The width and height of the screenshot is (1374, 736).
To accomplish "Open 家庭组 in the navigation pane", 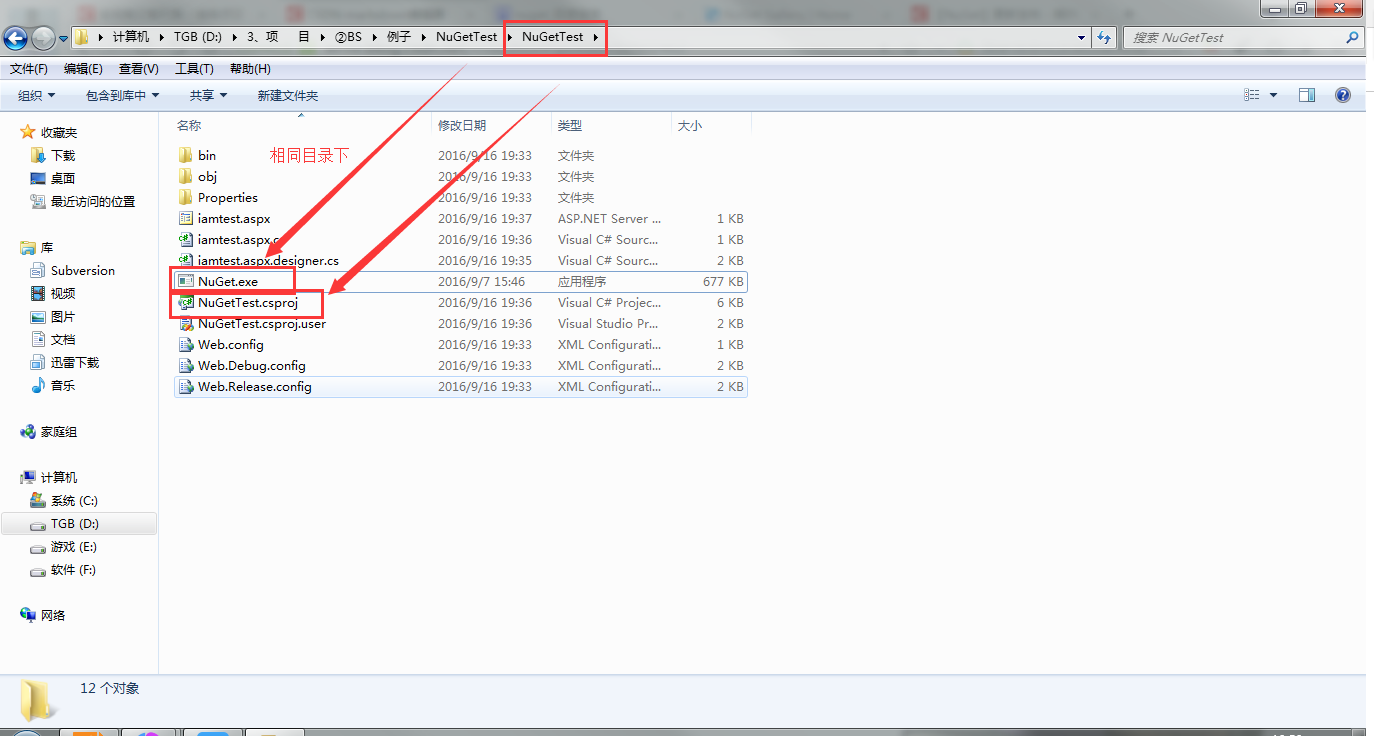I will [59, 432].
